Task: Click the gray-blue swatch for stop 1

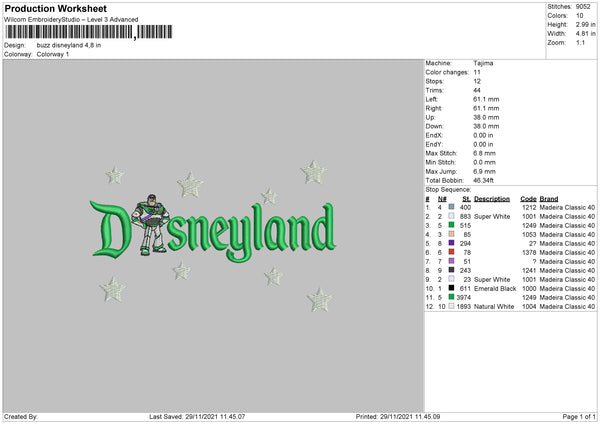Action: click(x=451, y=207)
